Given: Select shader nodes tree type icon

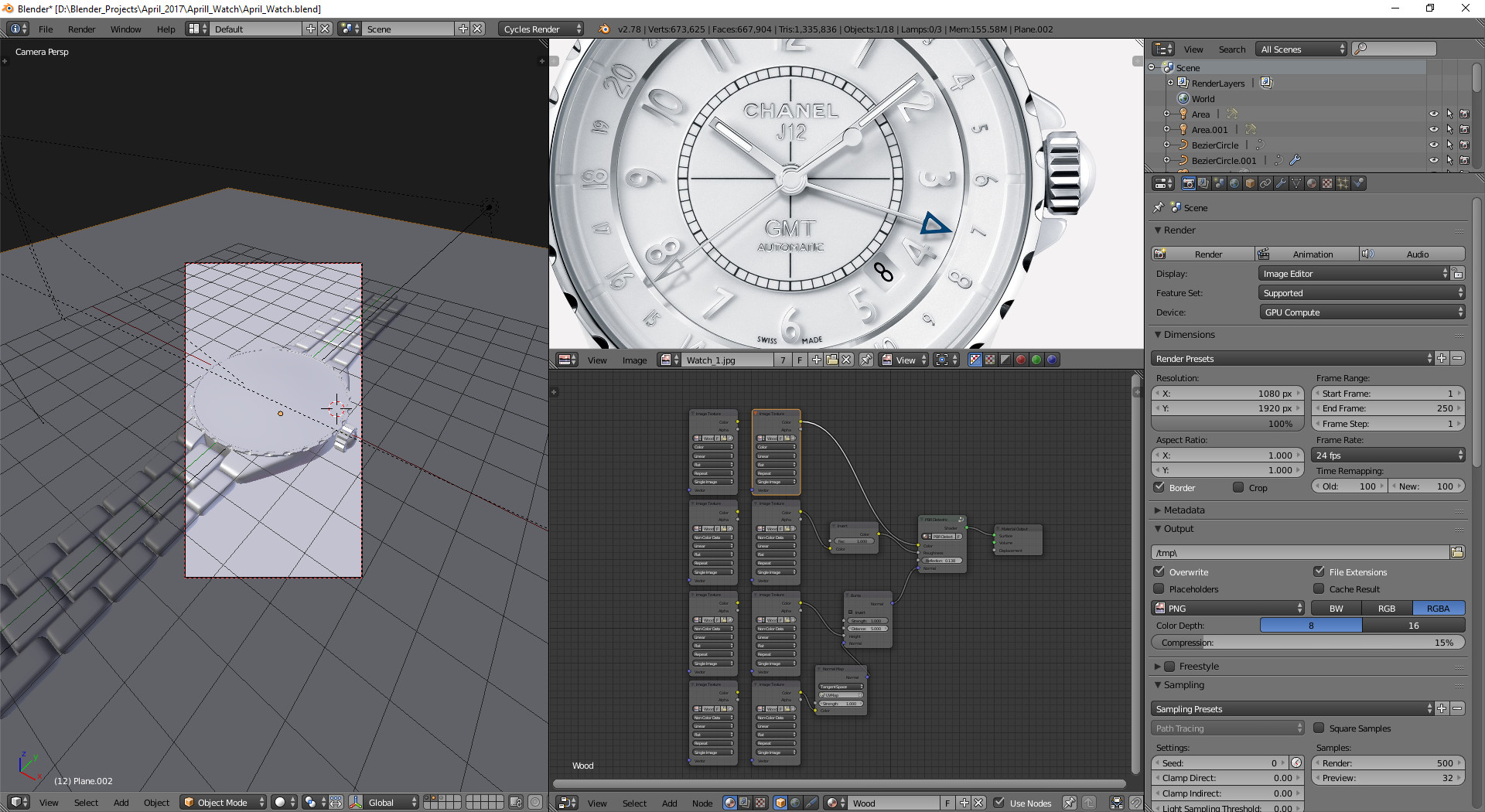Looking at the screenshot, I should coord(729,803).
